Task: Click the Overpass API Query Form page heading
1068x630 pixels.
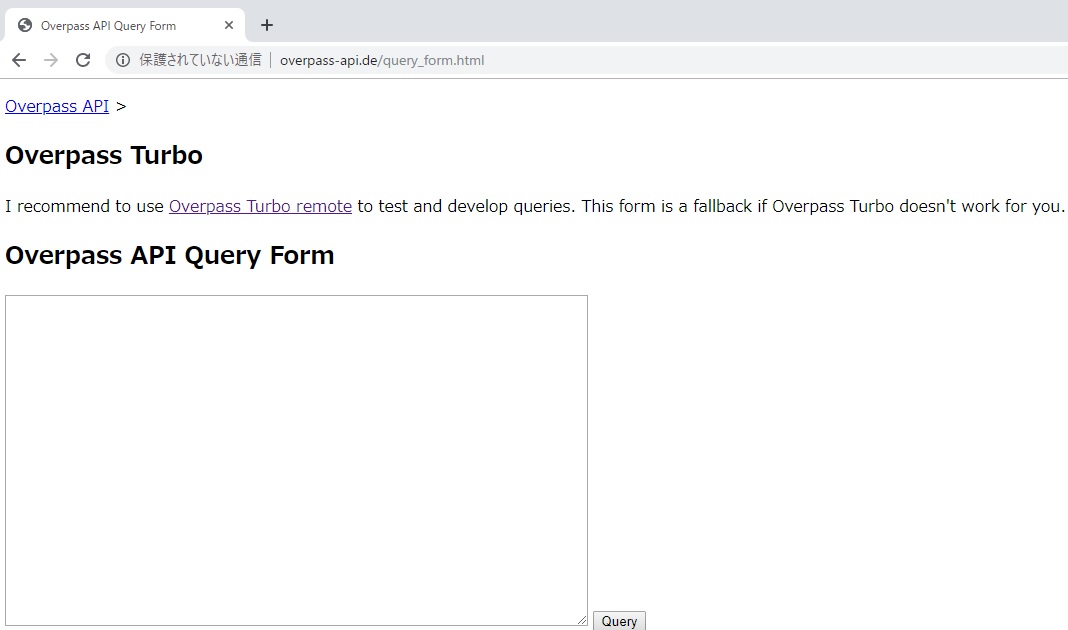Action: 170,255
